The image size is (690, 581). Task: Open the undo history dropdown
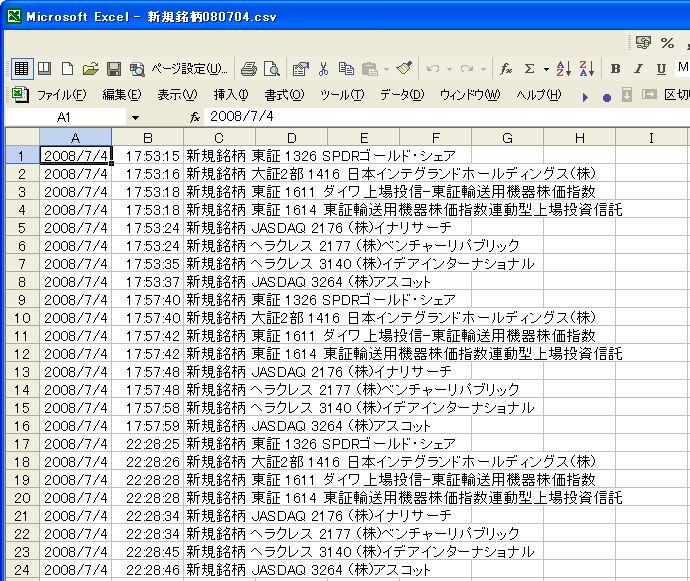(449, 69)
